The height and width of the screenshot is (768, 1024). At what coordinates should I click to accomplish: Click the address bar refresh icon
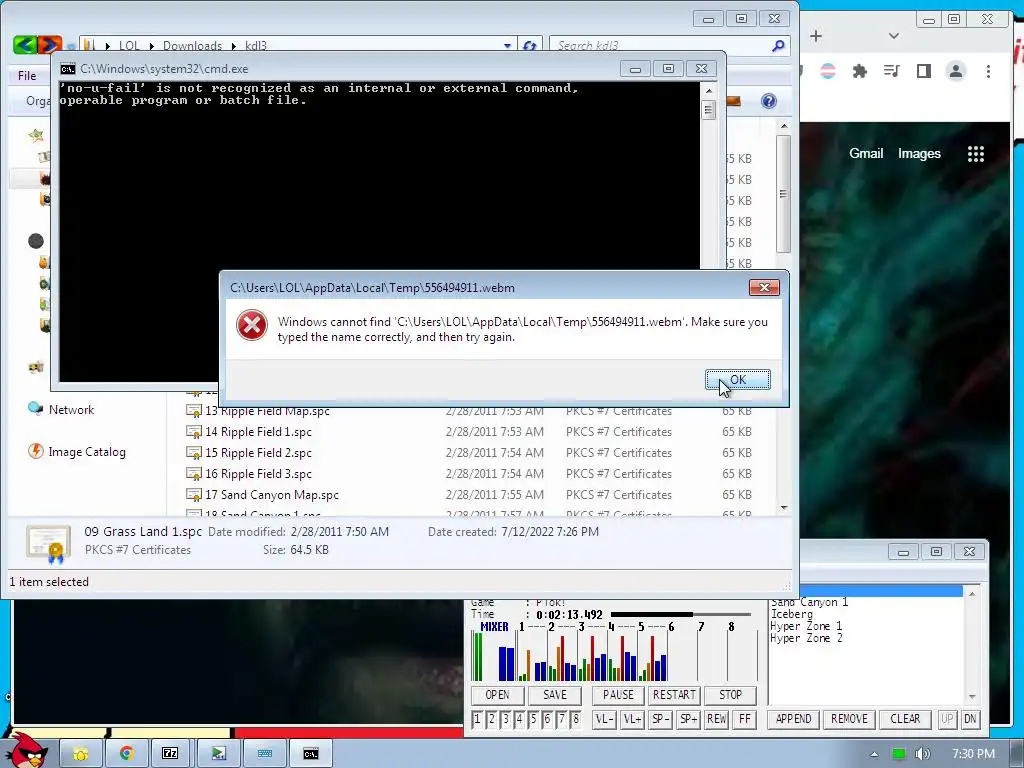(x=530, y=46)
